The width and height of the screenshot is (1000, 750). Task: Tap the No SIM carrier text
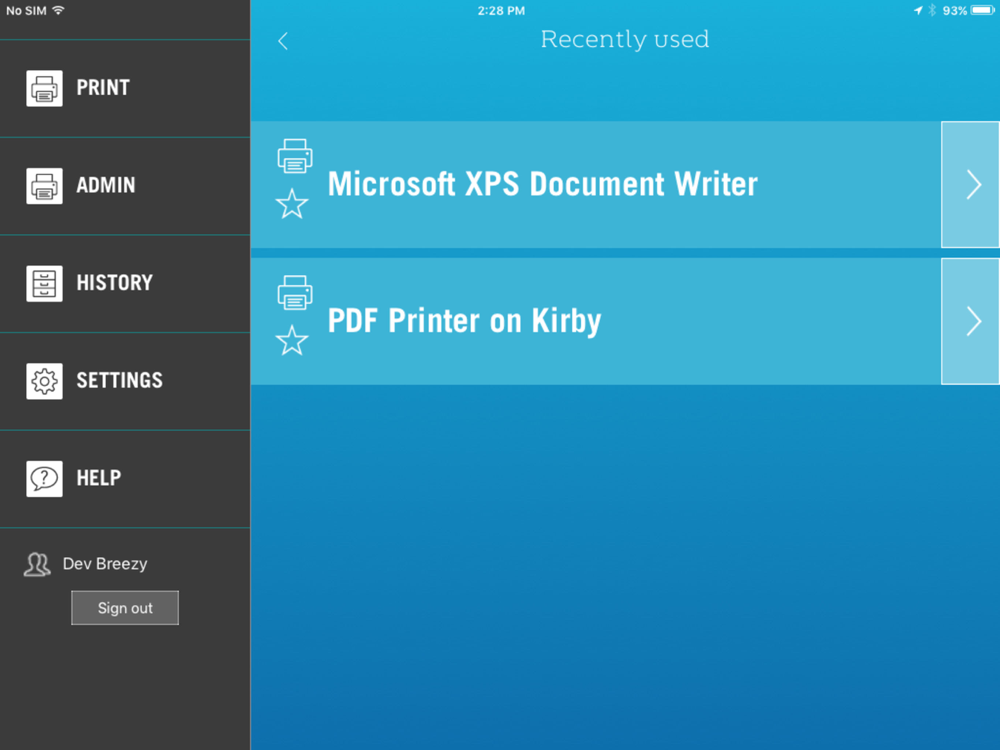point(26,11)
